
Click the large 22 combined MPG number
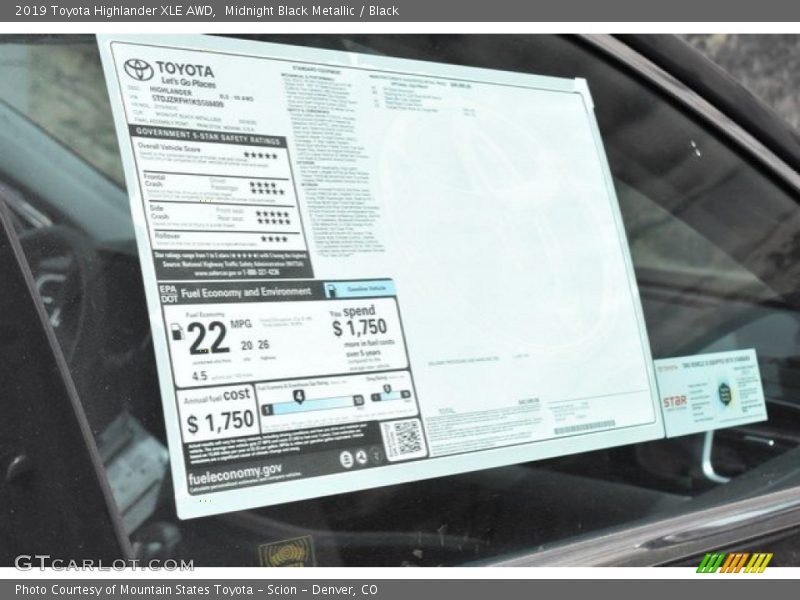208,337
